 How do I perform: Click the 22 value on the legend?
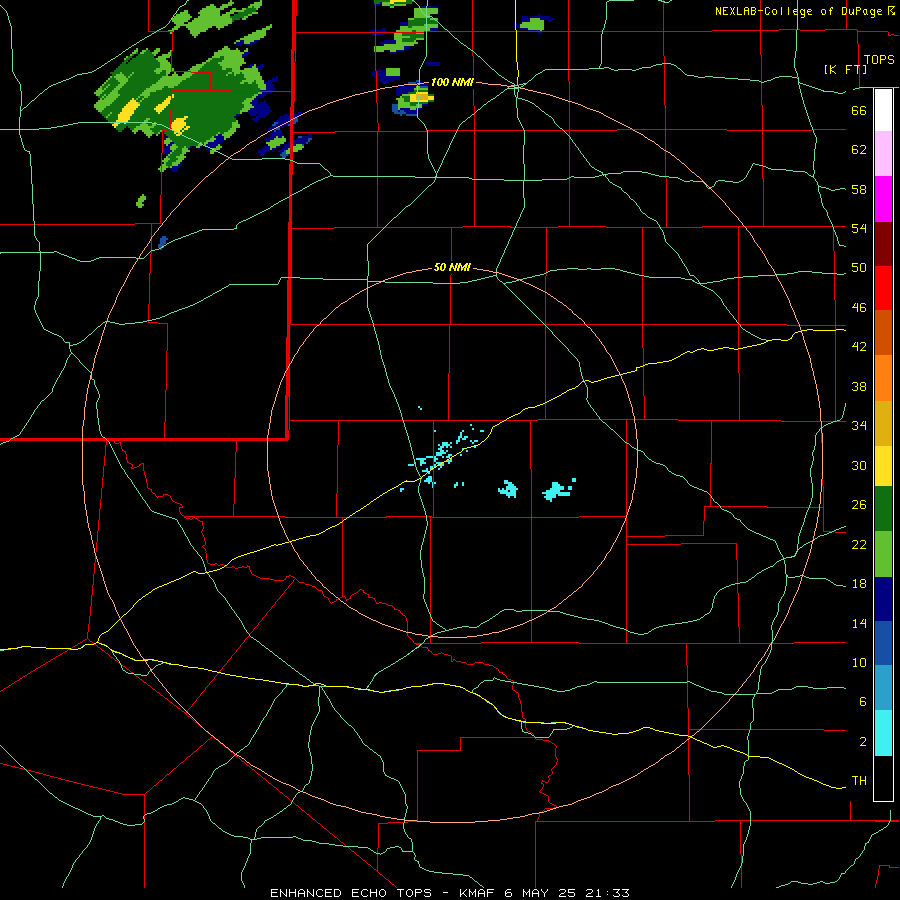tap(859, 544)
